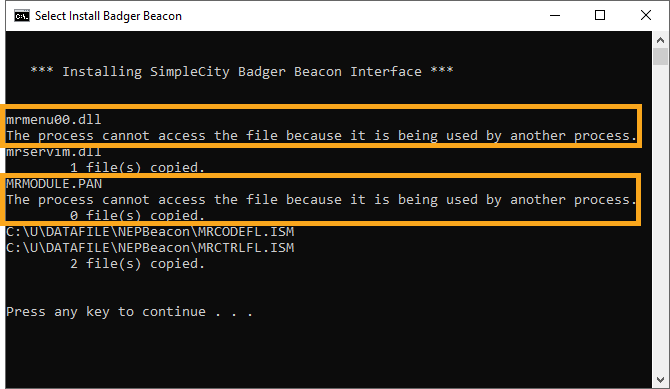Click the 'Press any key to continue' prompt
The image size is (670, 389).
pyautogui.click(x=129, y=312)
